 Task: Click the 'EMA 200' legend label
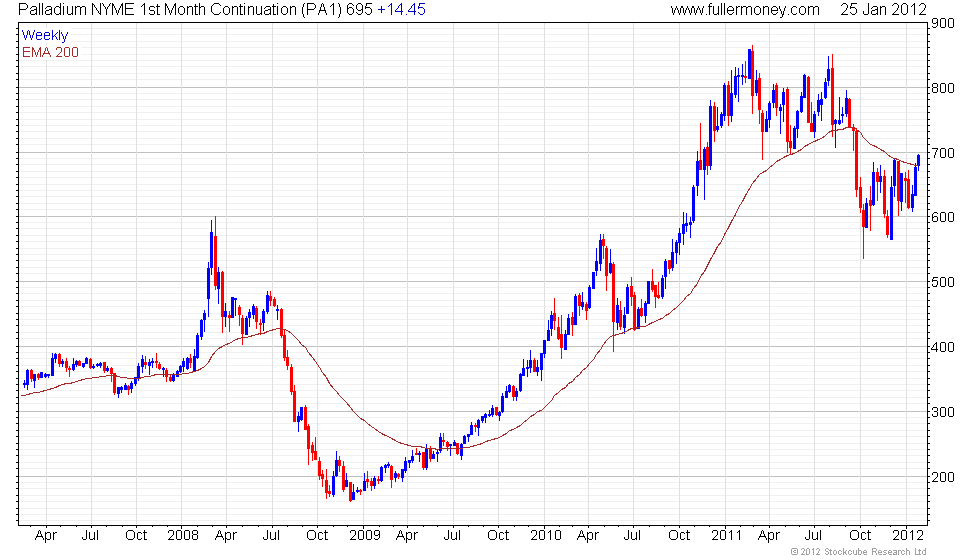[51, 52]
